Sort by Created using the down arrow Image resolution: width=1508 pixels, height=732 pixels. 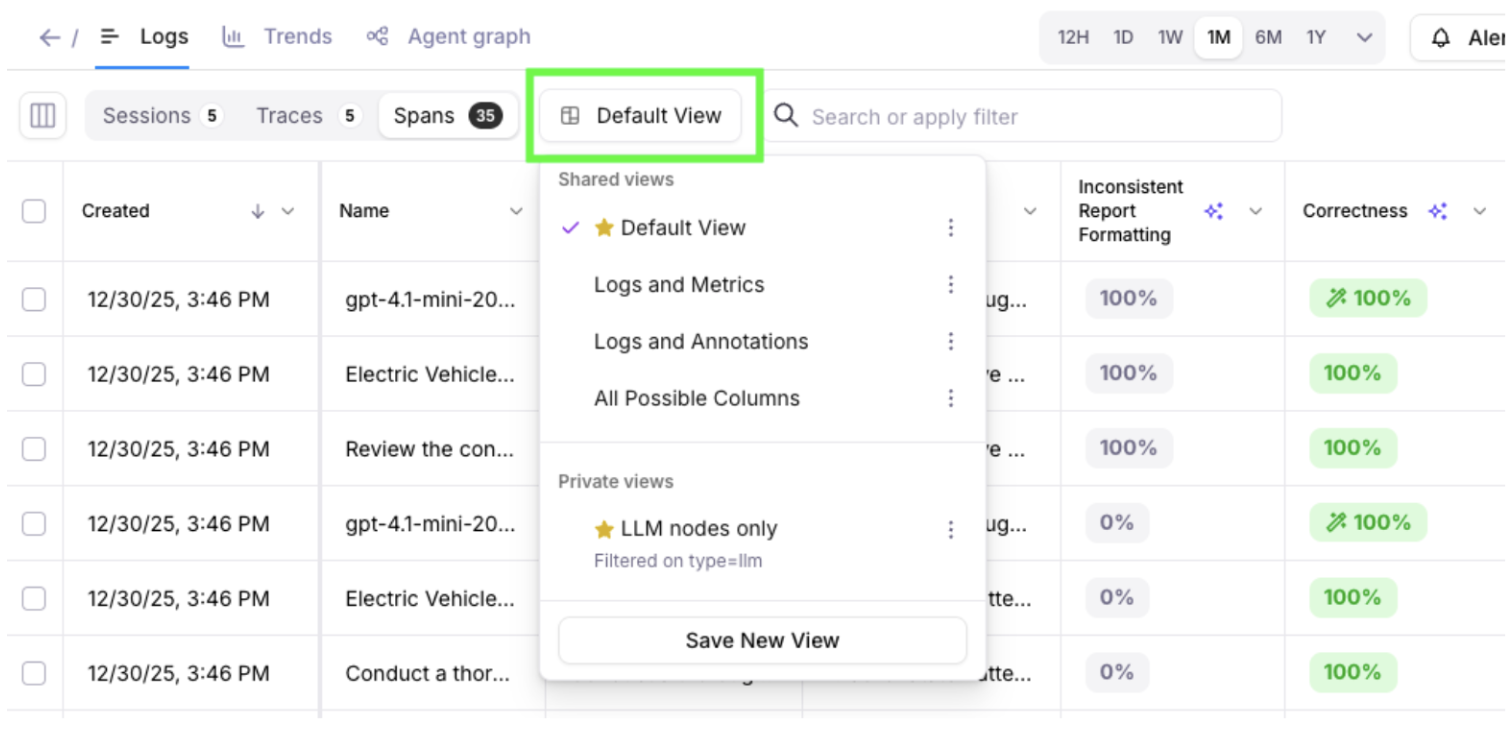click(258, 211)
